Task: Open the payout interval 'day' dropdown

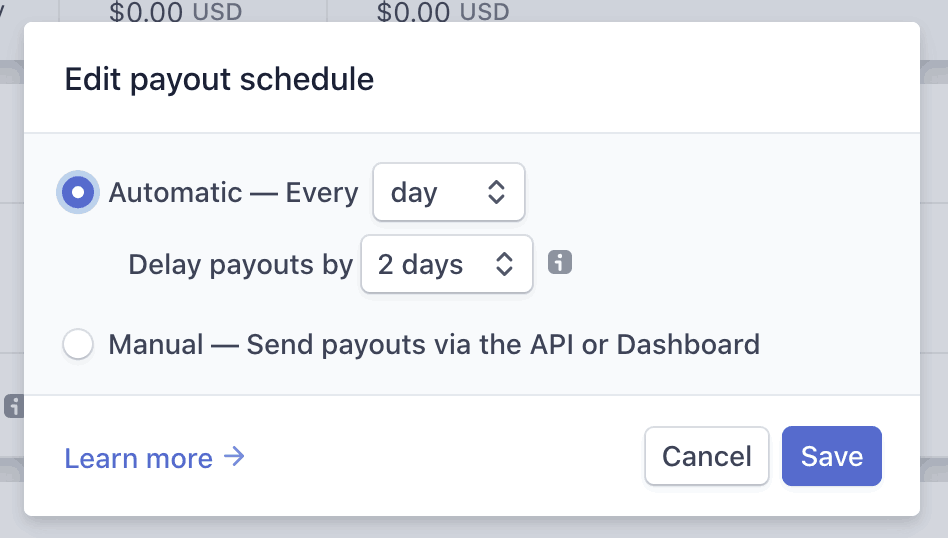Action: point(449,192)
